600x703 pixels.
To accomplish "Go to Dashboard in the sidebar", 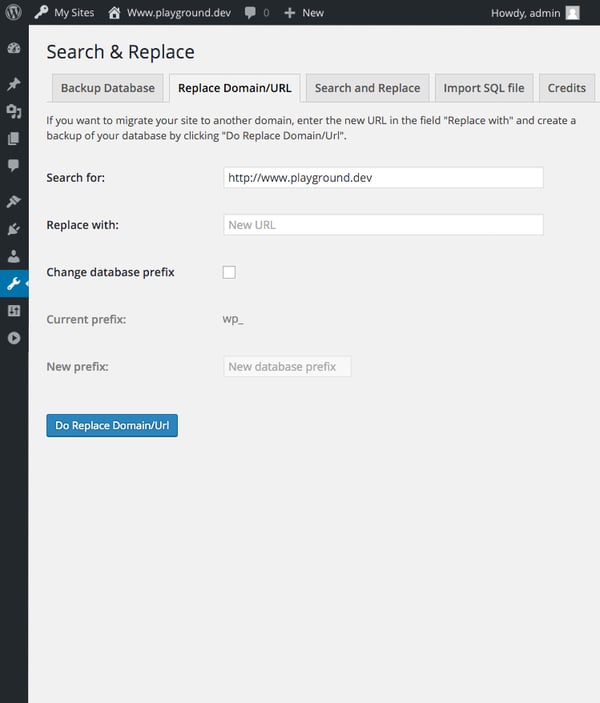I will 14,48.
